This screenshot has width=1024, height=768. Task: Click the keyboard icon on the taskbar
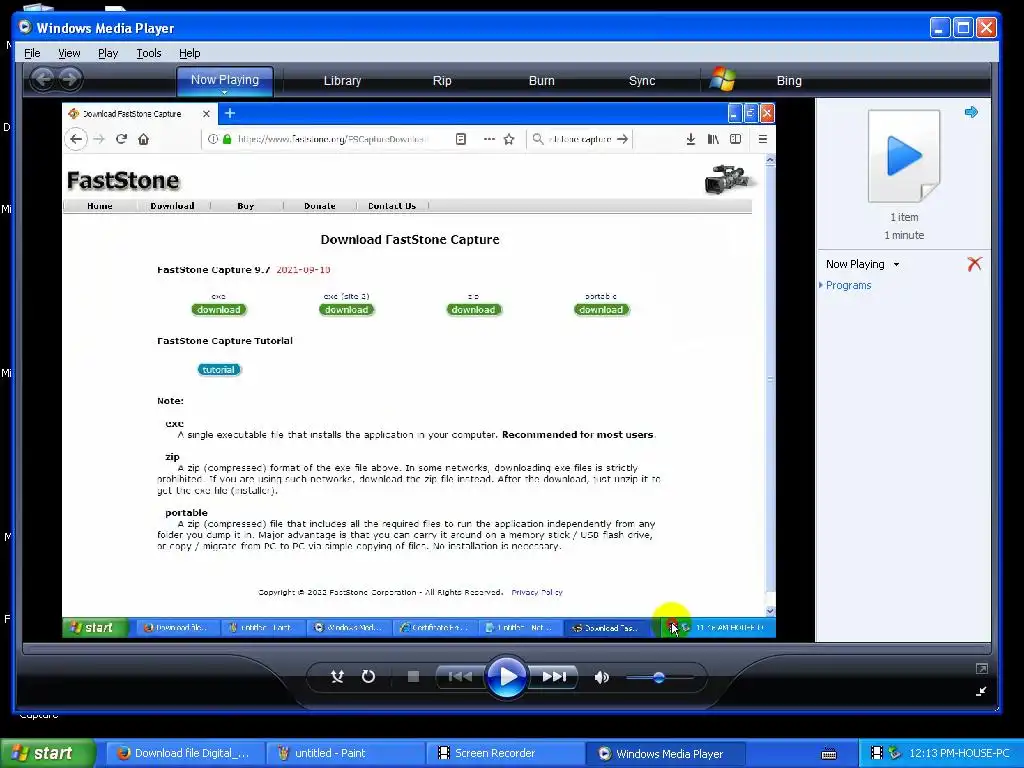(829, 754)
